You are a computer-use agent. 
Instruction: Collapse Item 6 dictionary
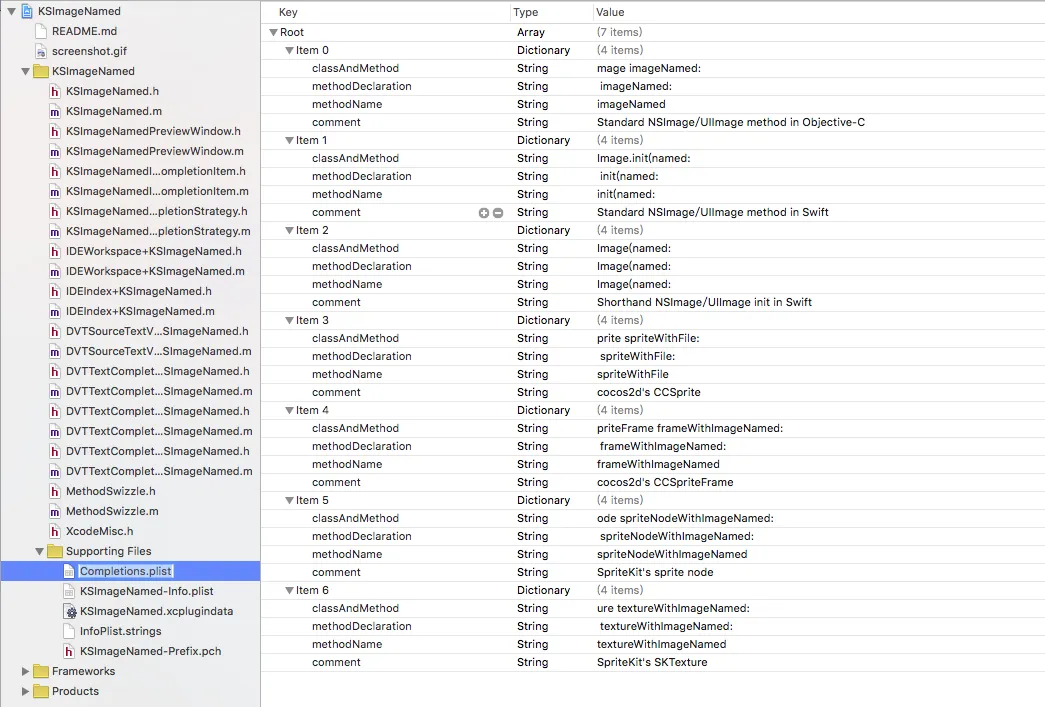pyautogui.click(x=289, y=590)
